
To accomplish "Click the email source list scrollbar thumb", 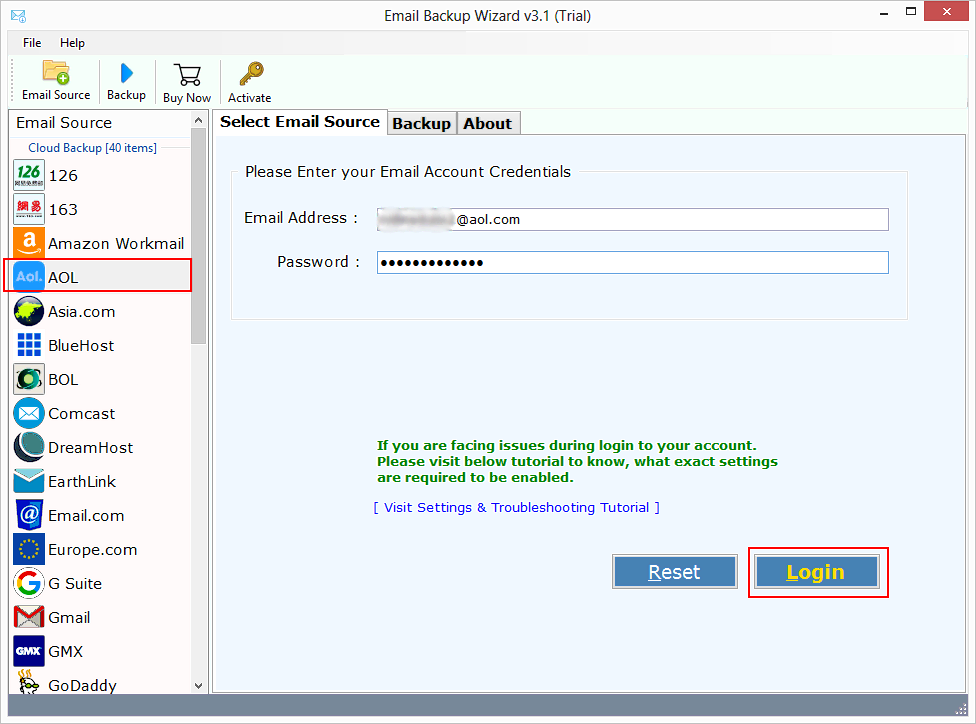I will tap(199, 237).
